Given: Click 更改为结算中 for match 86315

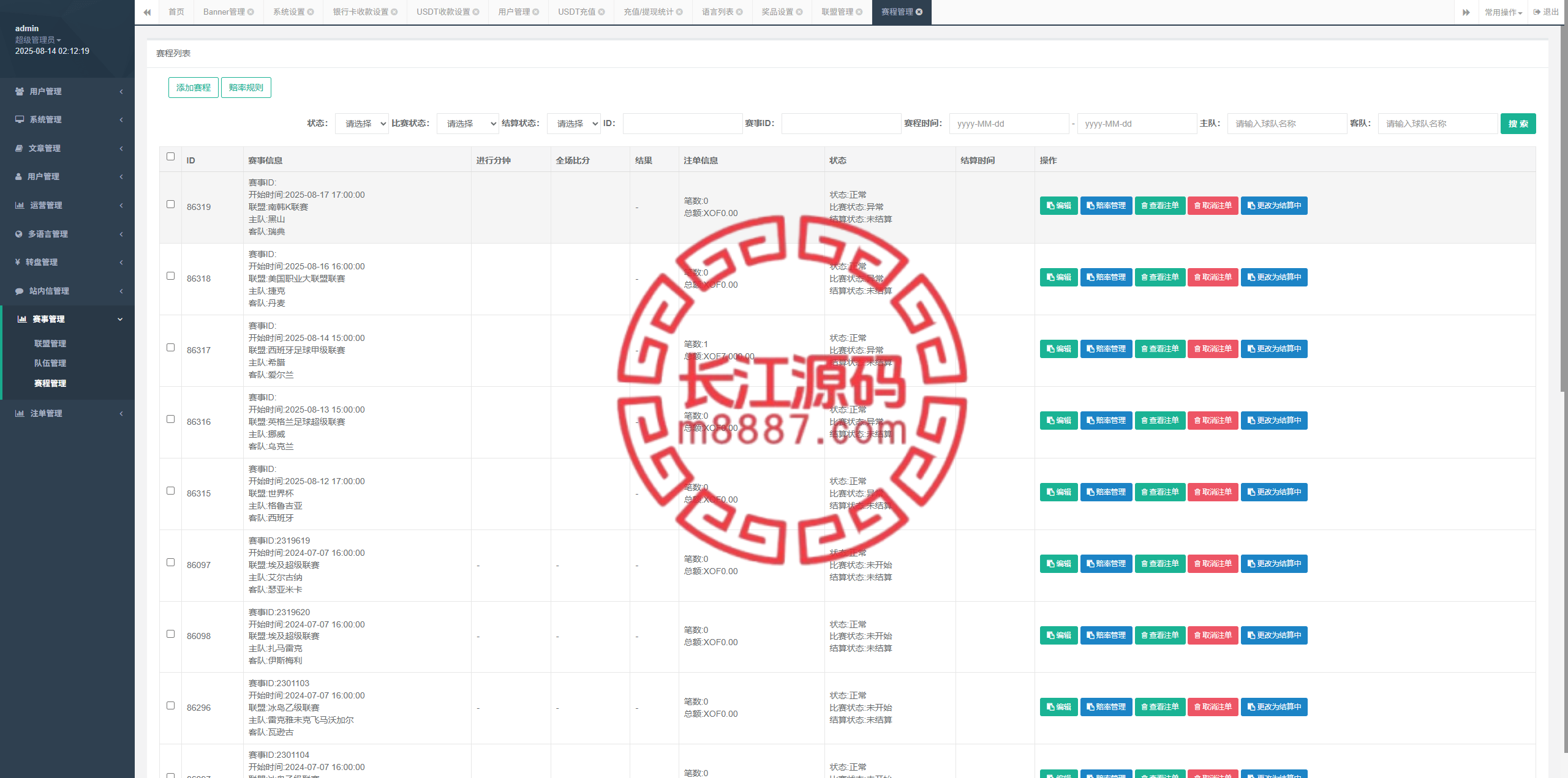Looking at the screenshot, I should coord(1274,492).
